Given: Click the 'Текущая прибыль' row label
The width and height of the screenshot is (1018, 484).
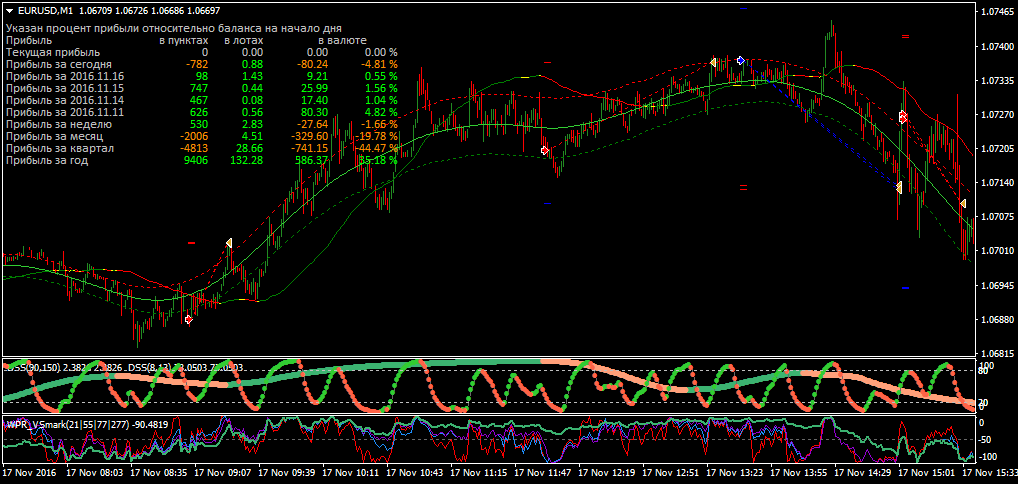Looking at the screenshot, I should (x=53, y=52).
